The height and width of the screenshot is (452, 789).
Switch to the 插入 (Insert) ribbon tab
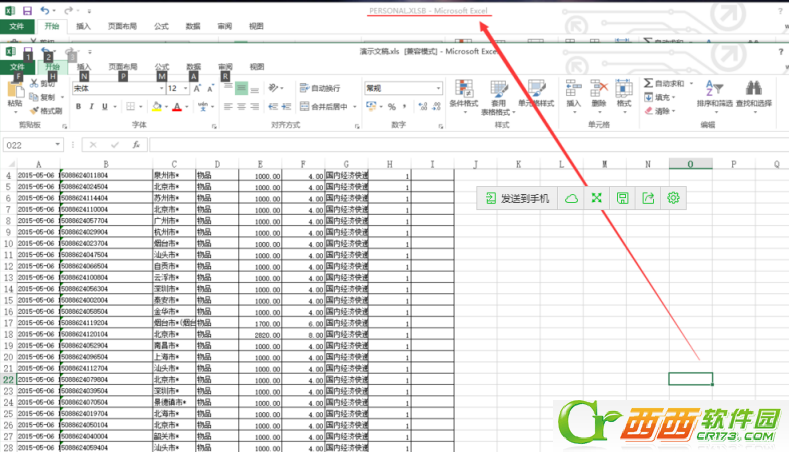[84, 67]
